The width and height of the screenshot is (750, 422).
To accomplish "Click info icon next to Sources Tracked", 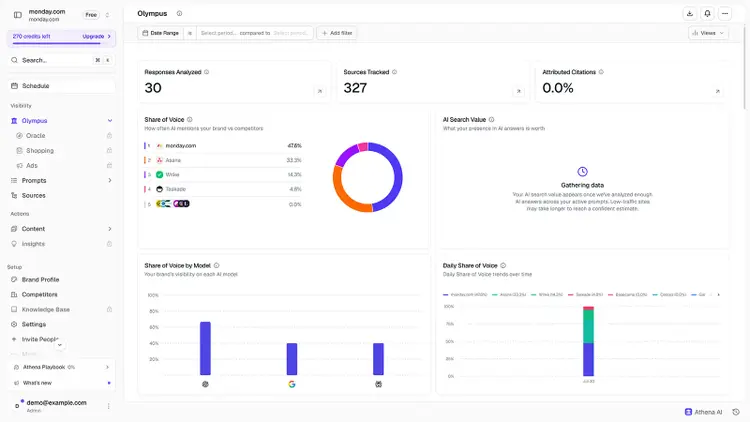I will (395, 72).
